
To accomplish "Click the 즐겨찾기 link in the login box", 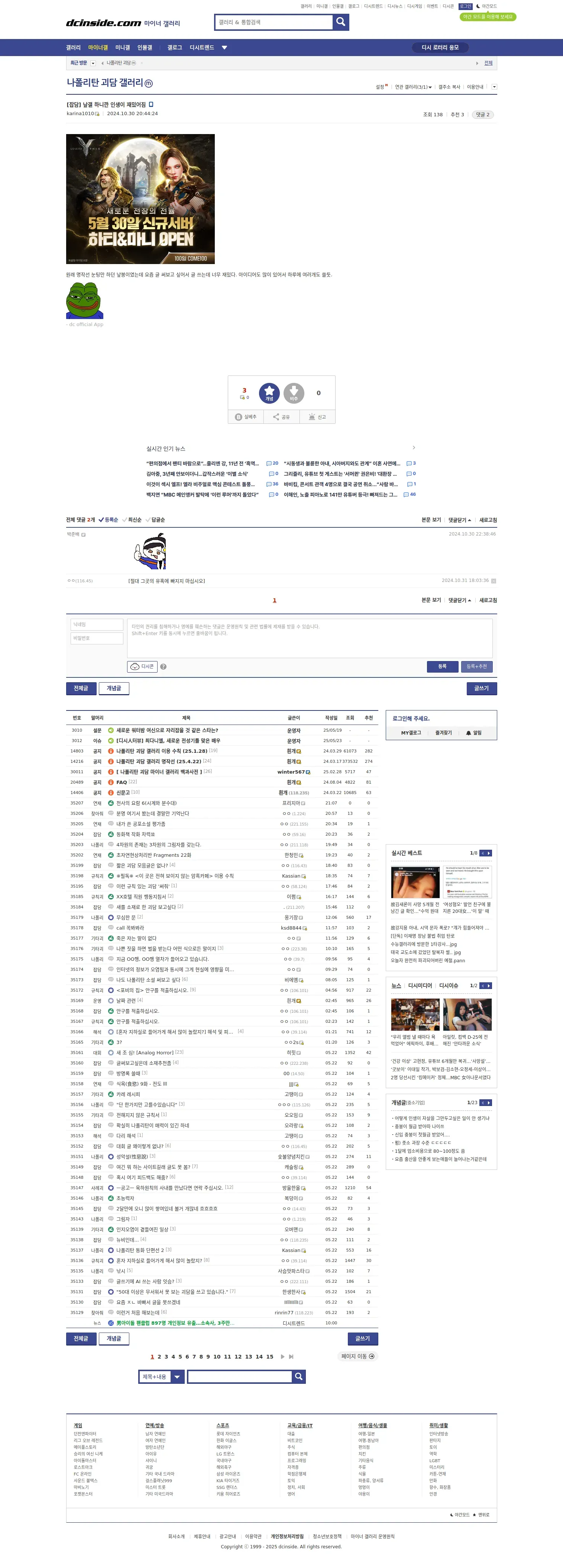I will (444, 733).
